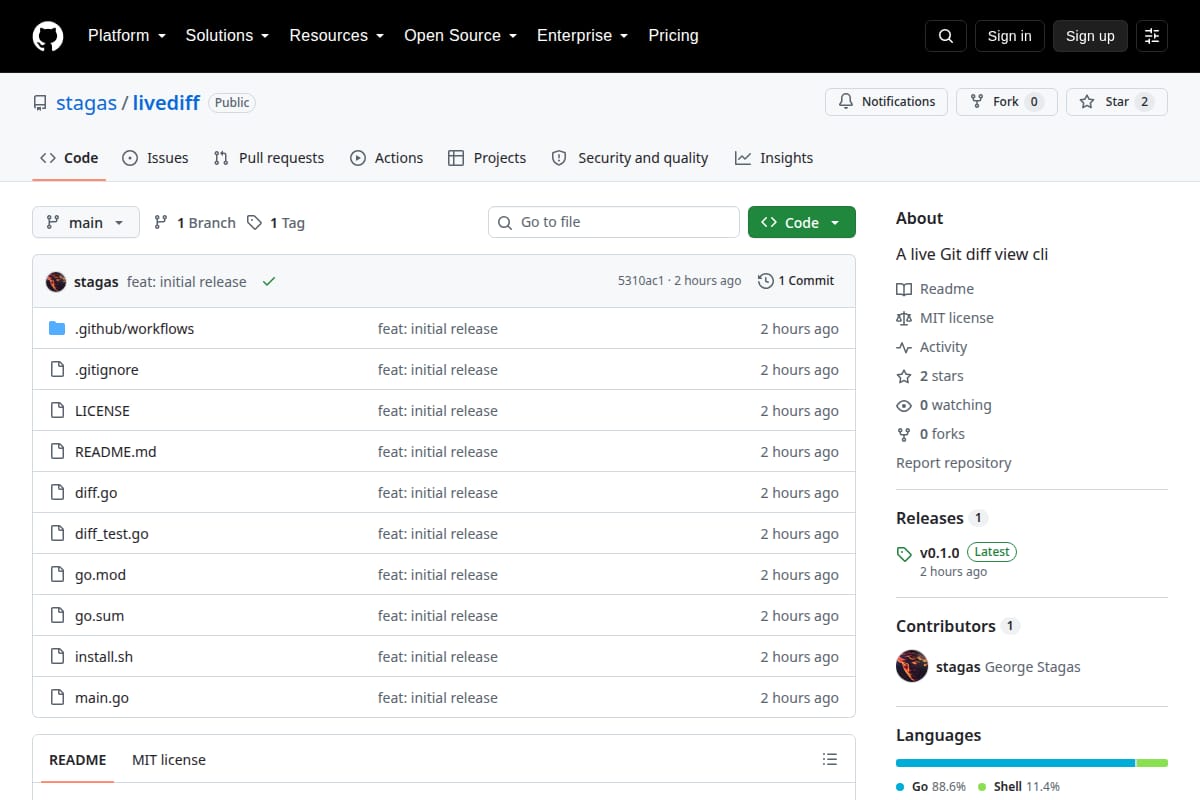Click the pulse icon next to Activity
1200x800 pixels.
point(904,347)
